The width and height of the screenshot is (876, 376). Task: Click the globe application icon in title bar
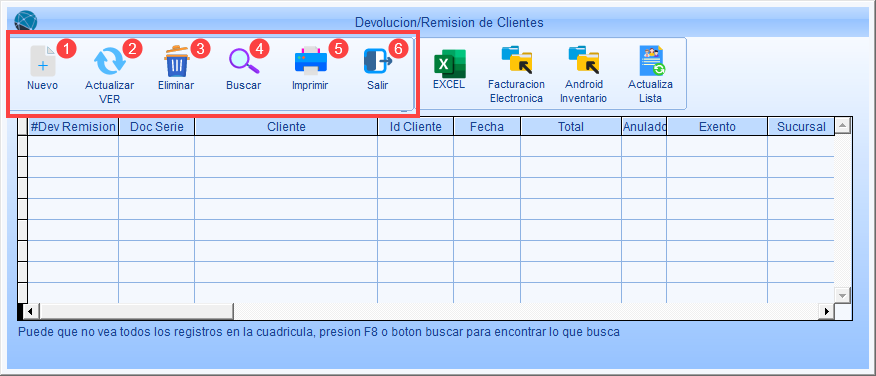coord(26,22)
